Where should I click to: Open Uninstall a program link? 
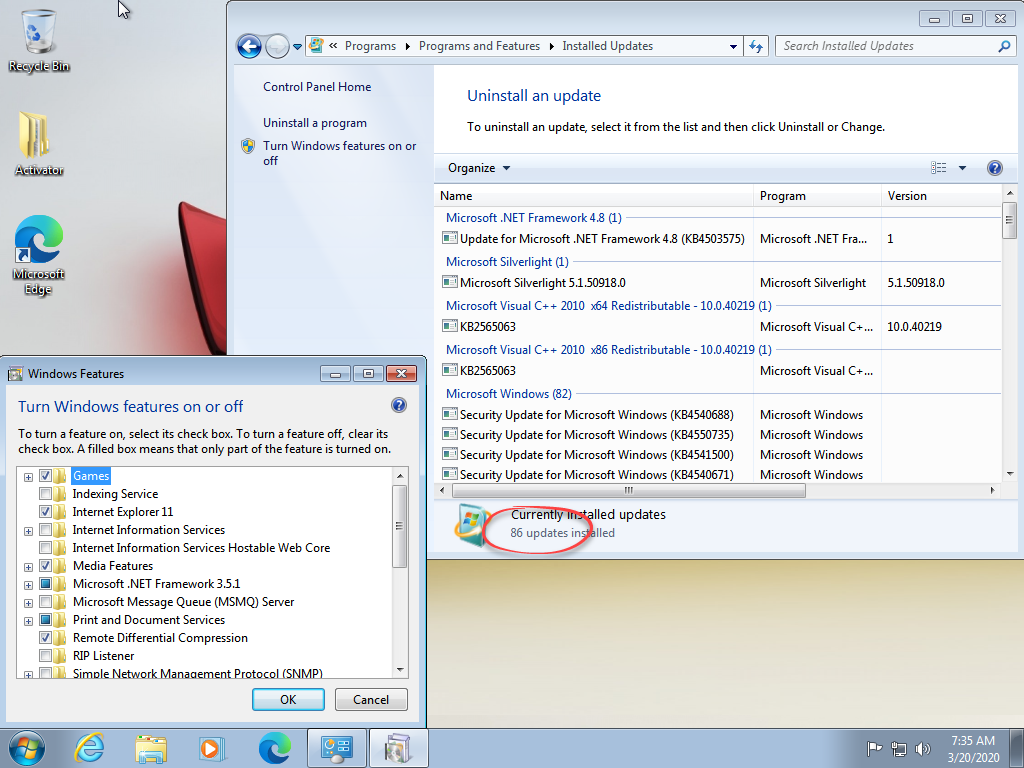point(315,123)
